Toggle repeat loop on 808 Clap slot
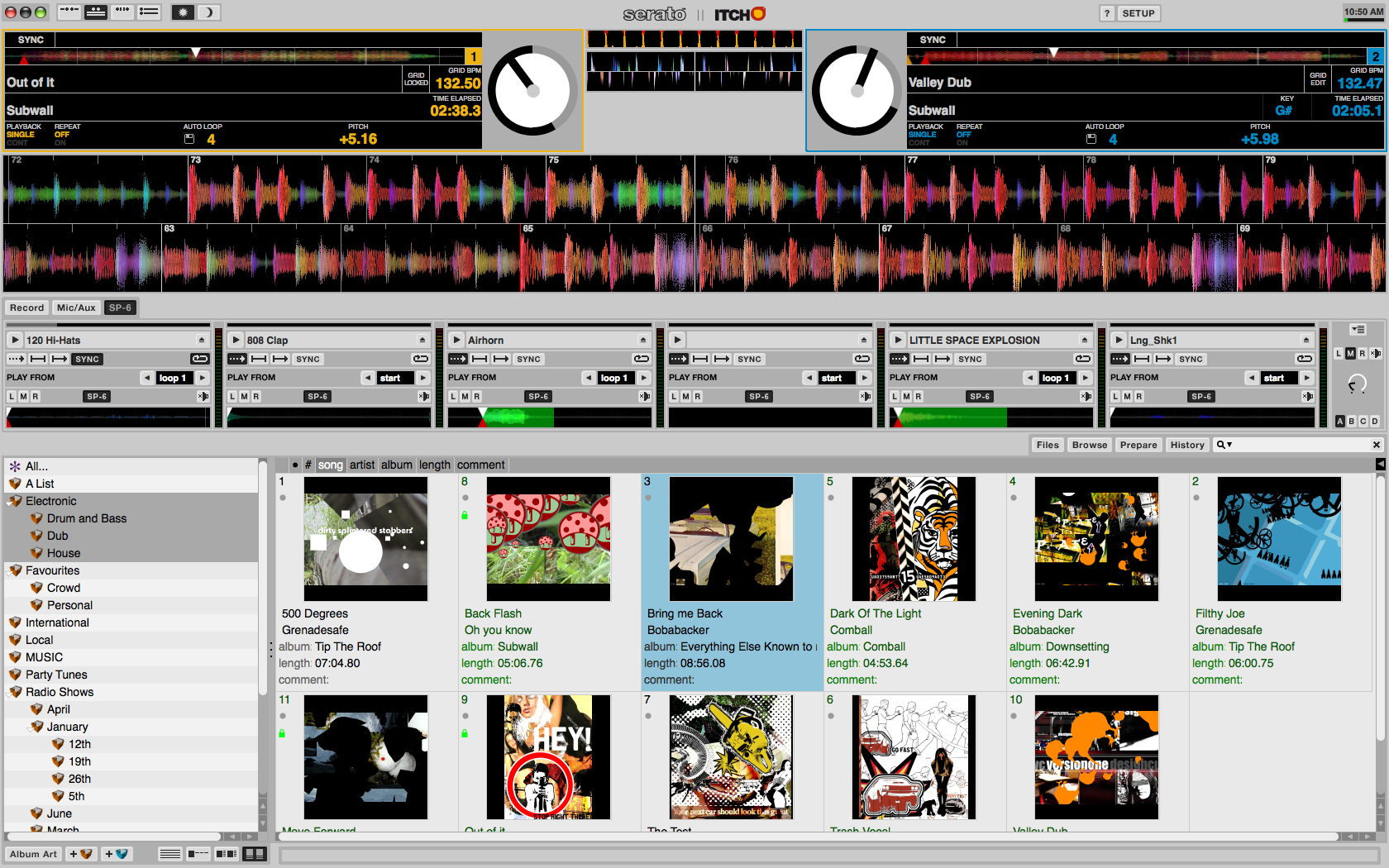 click(x=421, y=359)
